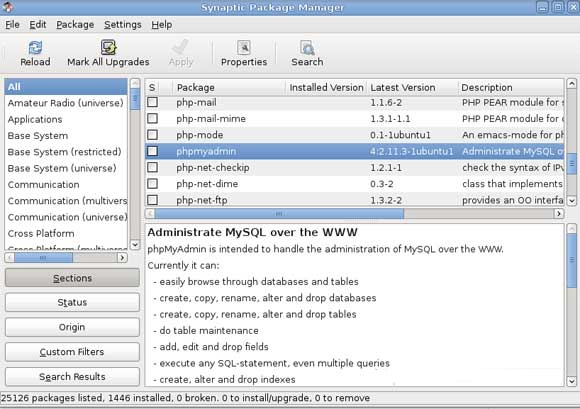The height and width of the screenshot is (409, 580).
Task: Click the Search Results button
Action: pyautogui.click(x=72, y=377)
